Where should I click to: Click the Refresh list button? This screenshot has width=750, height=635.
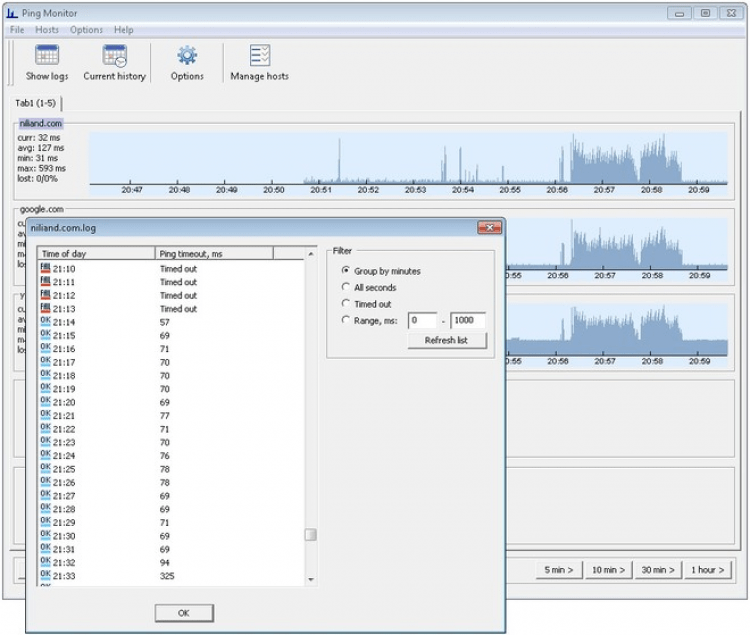click(x=447, y=340)
